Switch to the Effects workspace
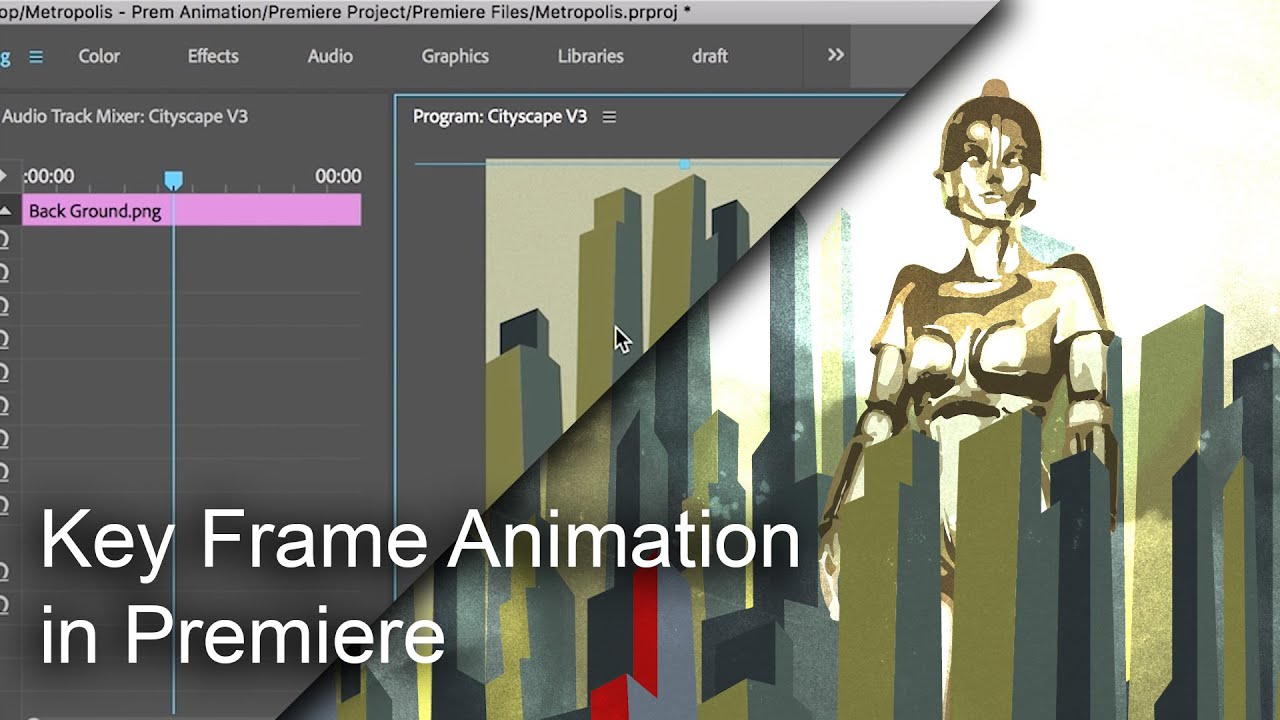This screenshot has height=720, width=1280. 213,56
